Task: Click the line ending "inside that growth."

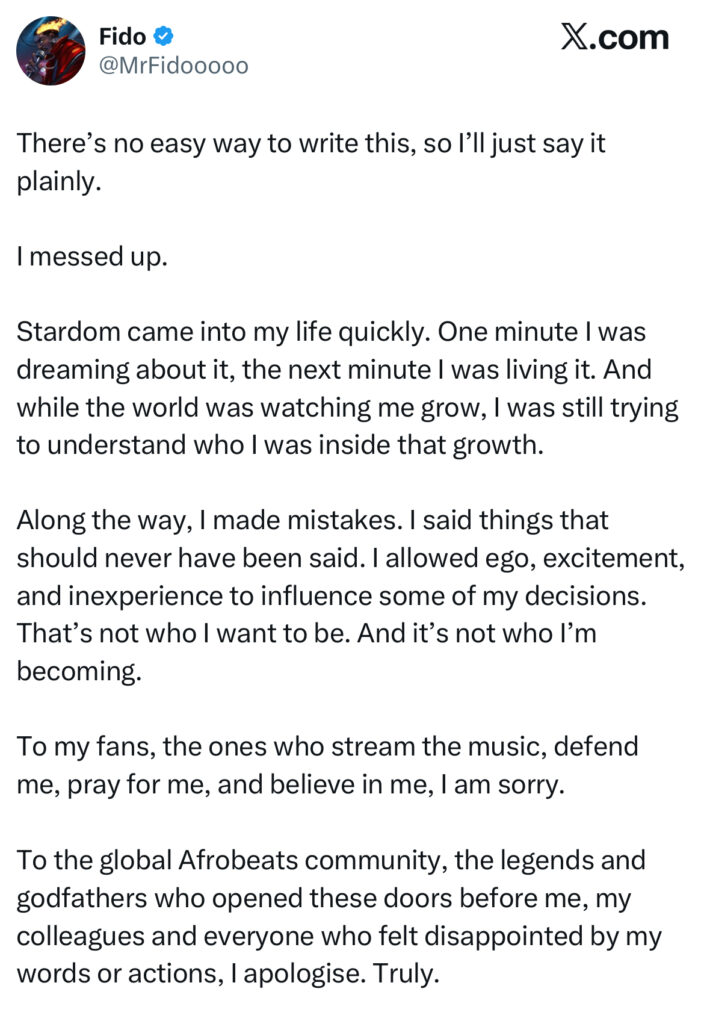Action: (280, 445)
